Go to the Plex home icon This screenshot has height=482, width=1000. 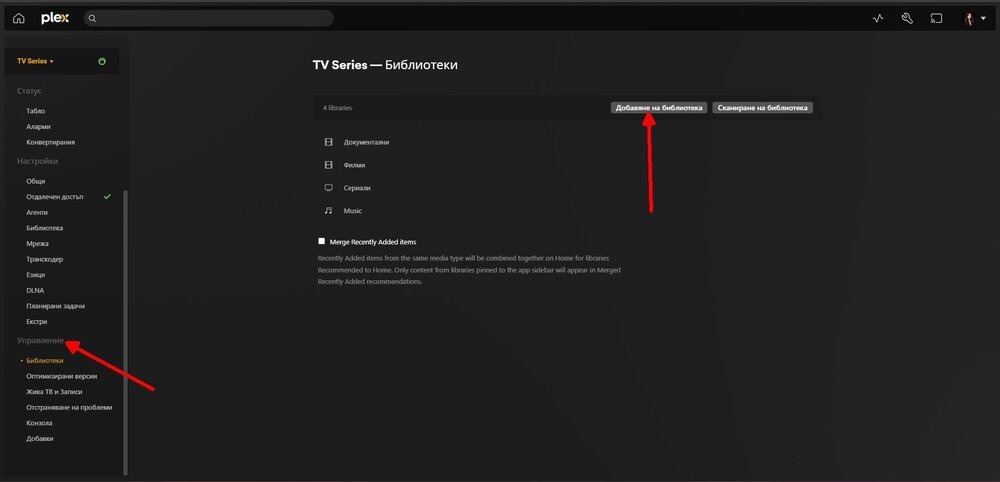tap(18, 18)
